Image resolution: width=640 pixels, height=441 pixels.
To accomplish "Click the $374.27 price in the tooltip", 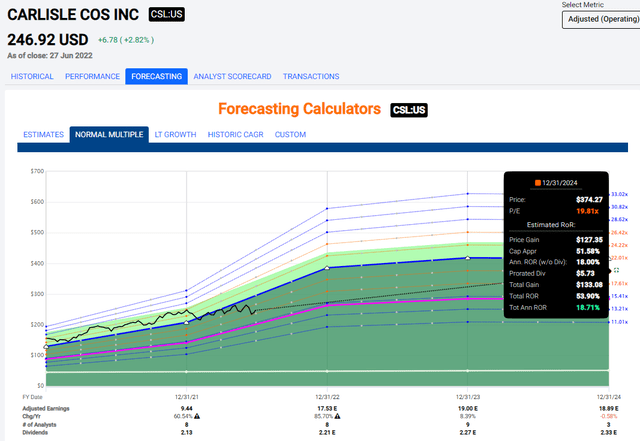I will [589, 200].
